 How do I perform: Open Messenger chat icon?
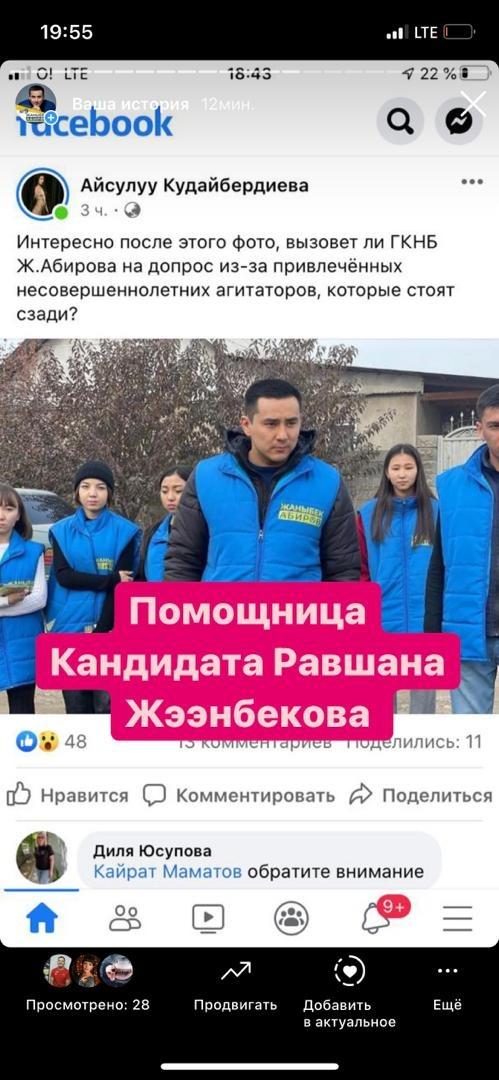pos(458,121)
